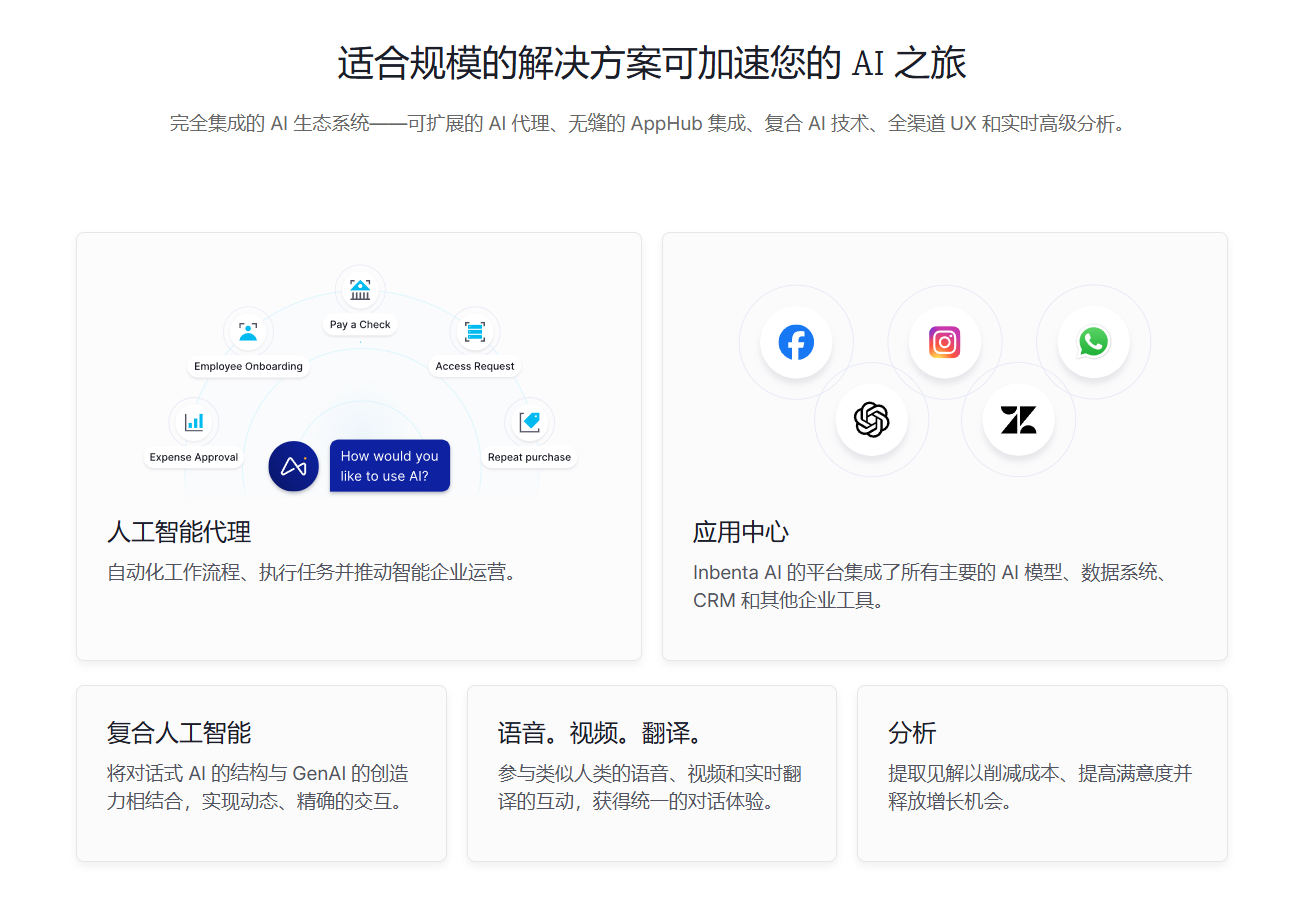Click the Expense Approval bar chart icon
This screenshot has height=900, width=1290.
194,422
